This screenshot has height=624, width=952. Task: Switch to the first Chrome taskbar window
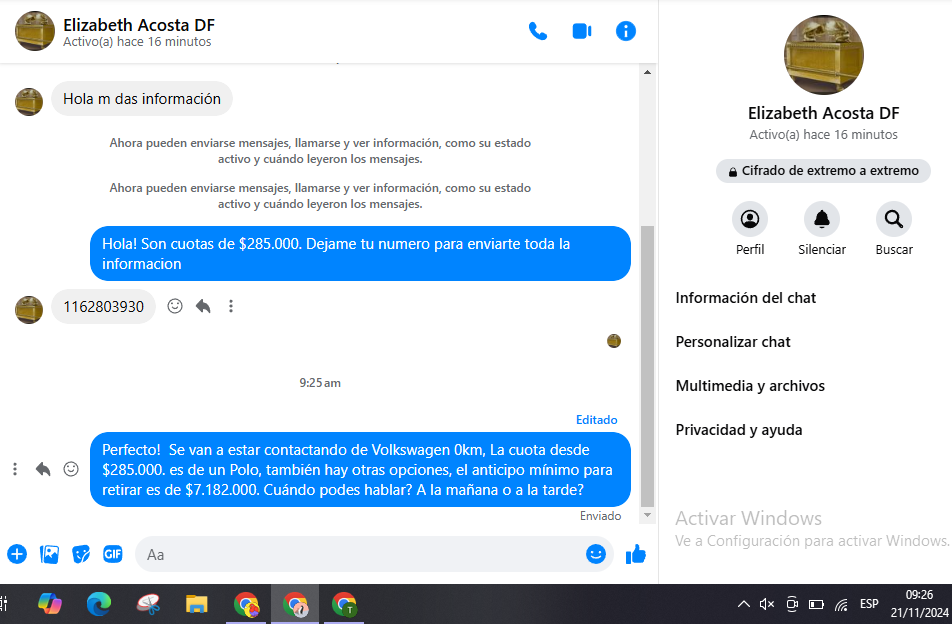(246, 604)
